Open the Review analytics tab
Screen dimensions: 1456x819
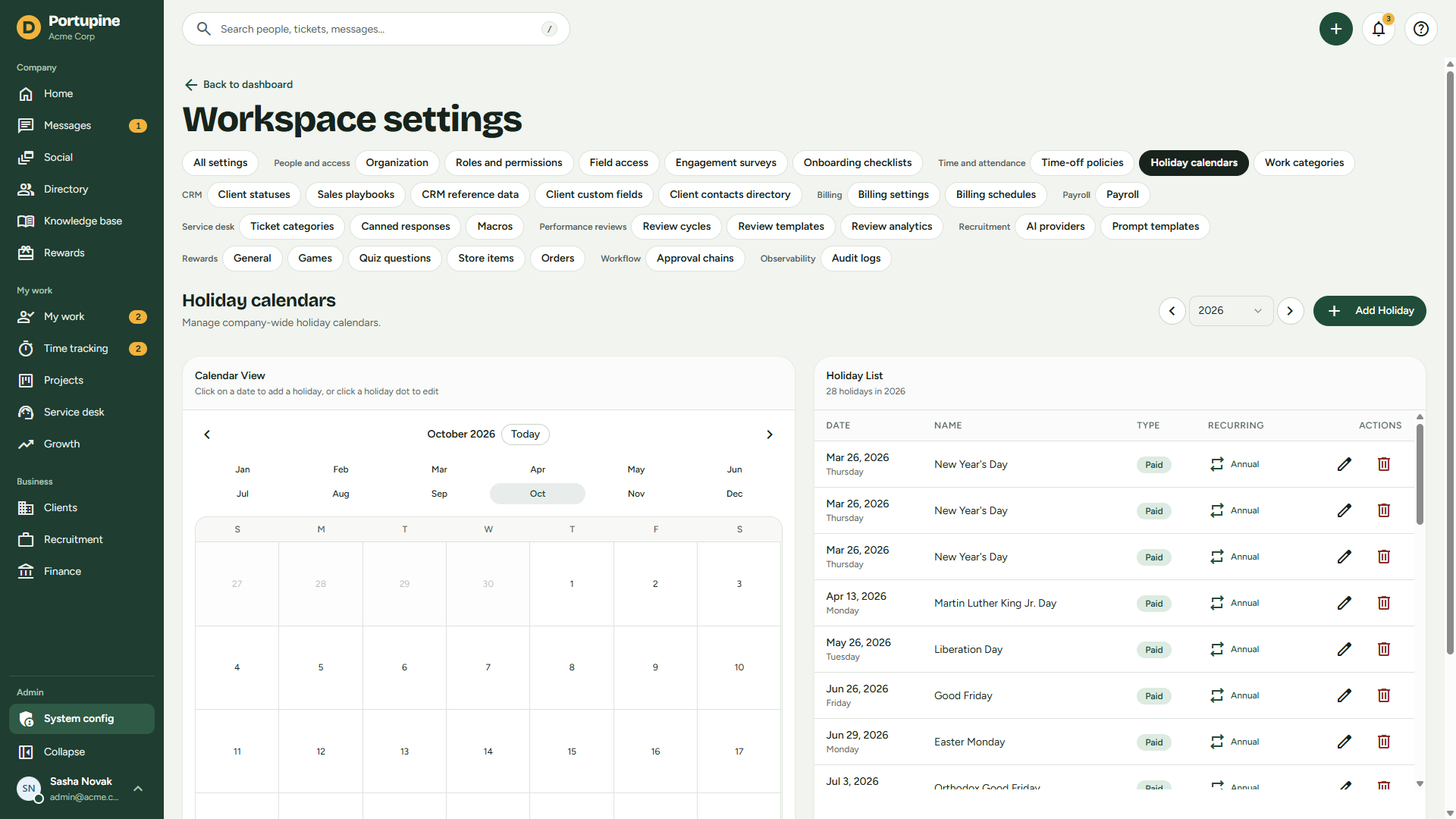coord(892,227)
